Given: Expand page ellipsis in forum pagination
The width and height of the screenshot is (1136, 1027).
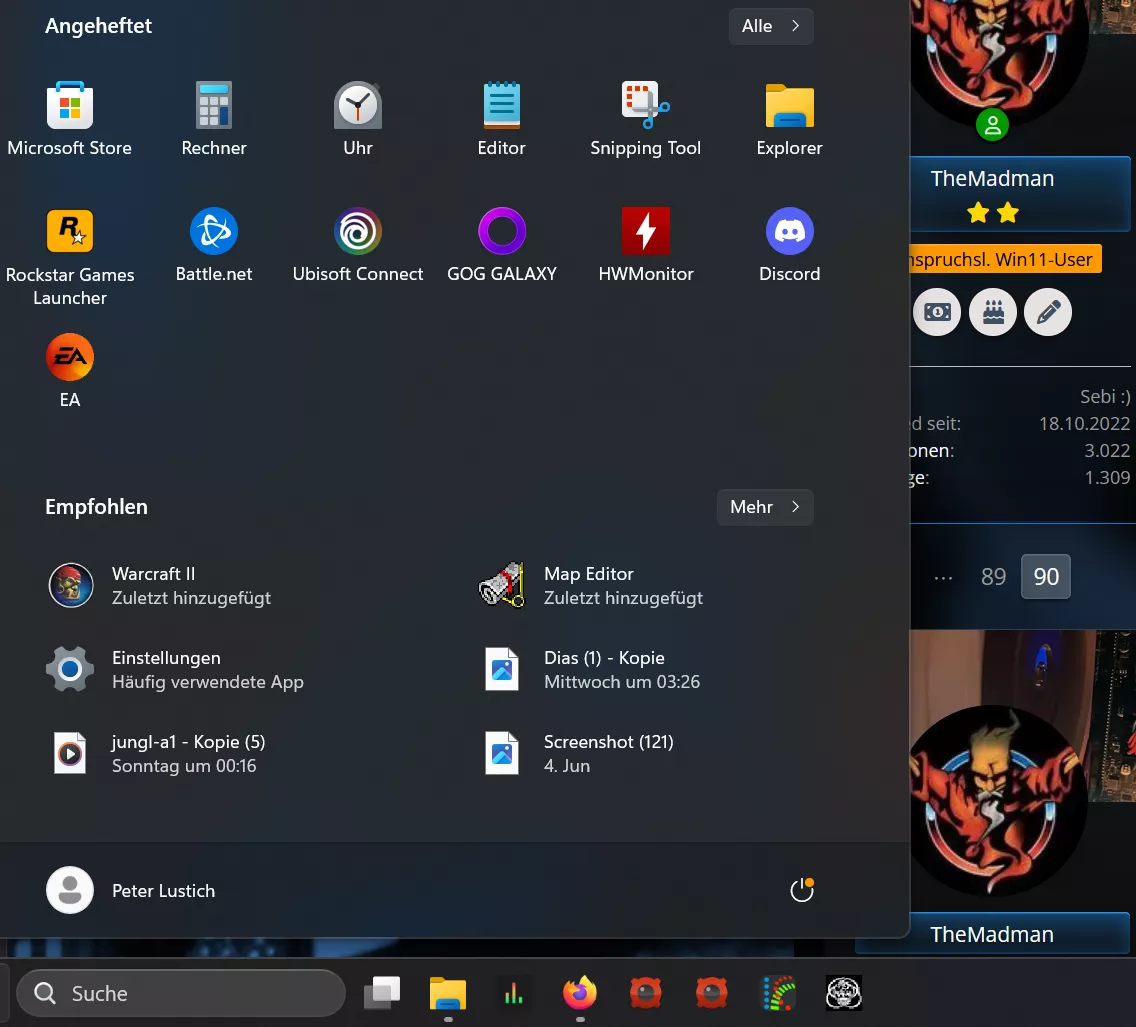Looking at the screenshot, I should [x=943, y=577].
